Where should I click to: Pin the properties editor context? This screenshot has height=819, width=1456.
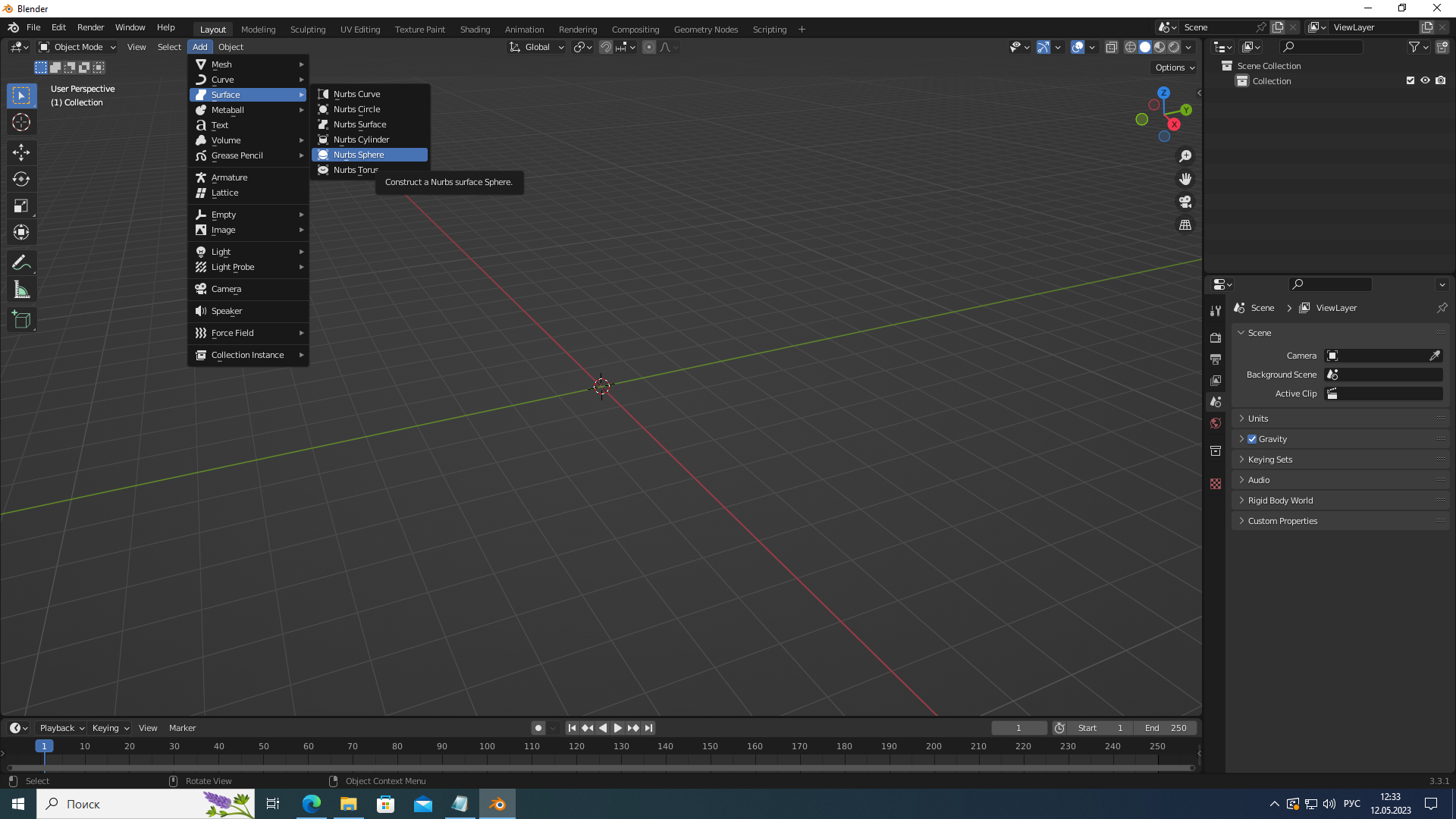coord(1442,308)
